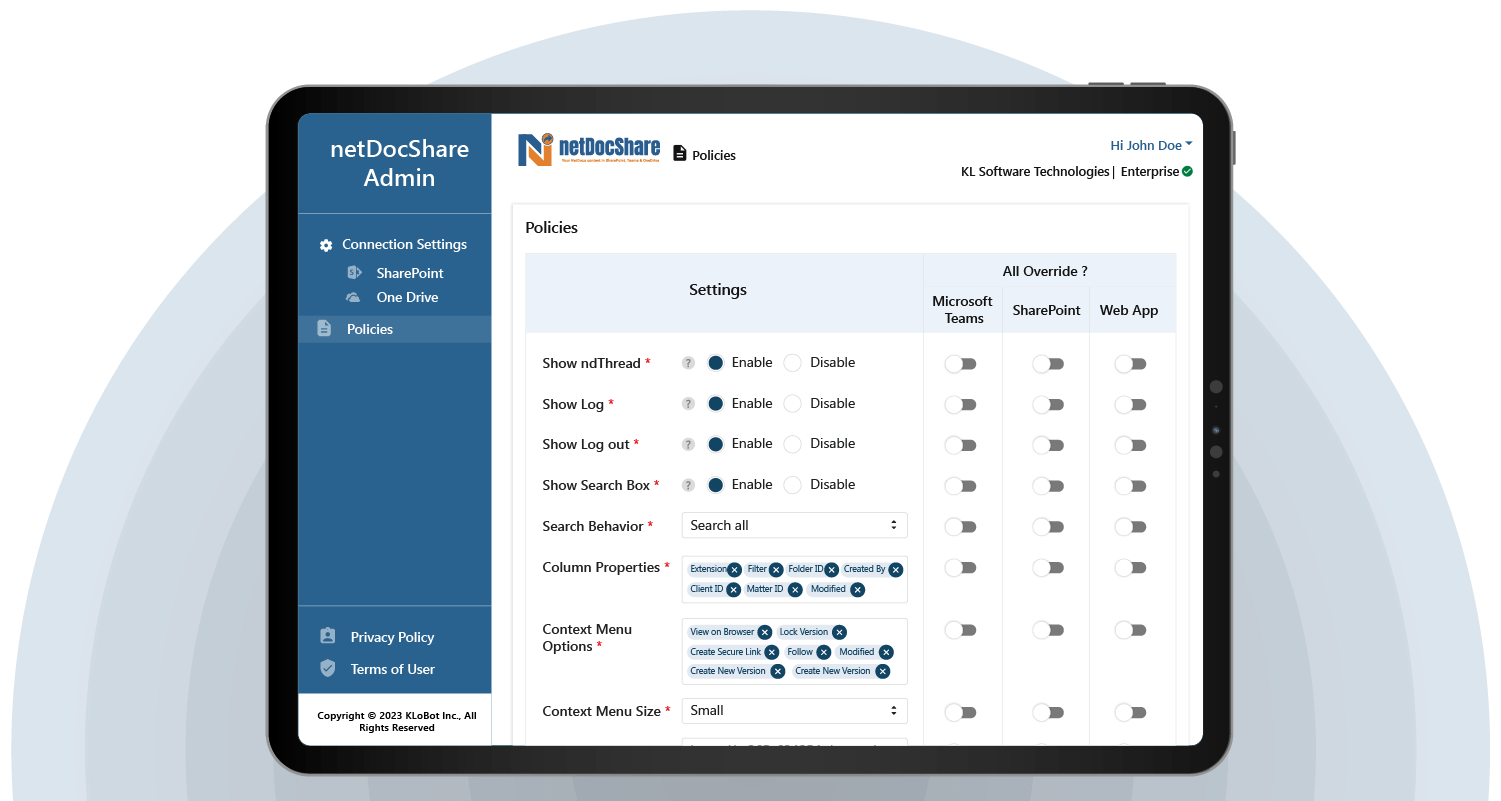
Task: Go to SharePoint connection settings
Action: (410, 273)
